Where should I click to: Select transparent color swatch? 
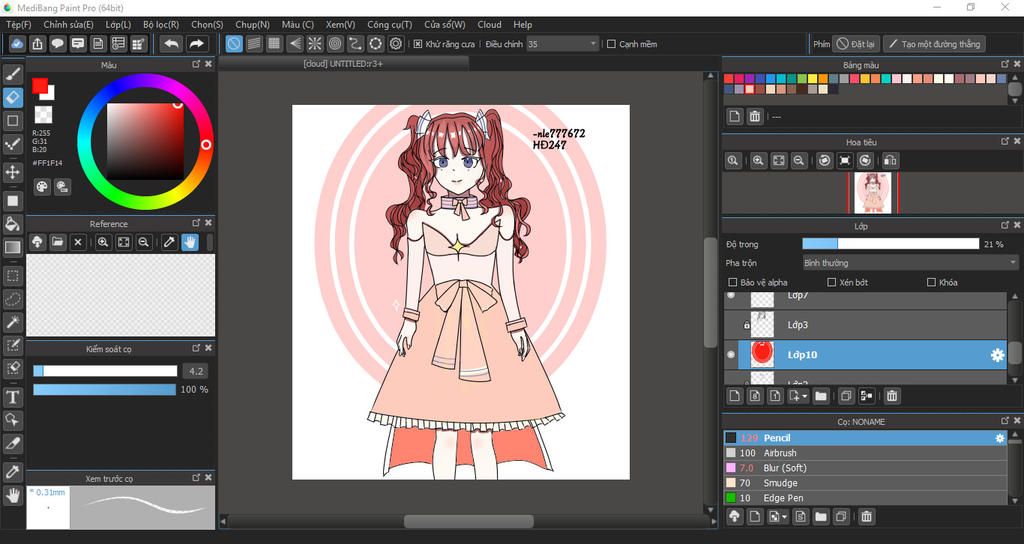coord(43,115)
